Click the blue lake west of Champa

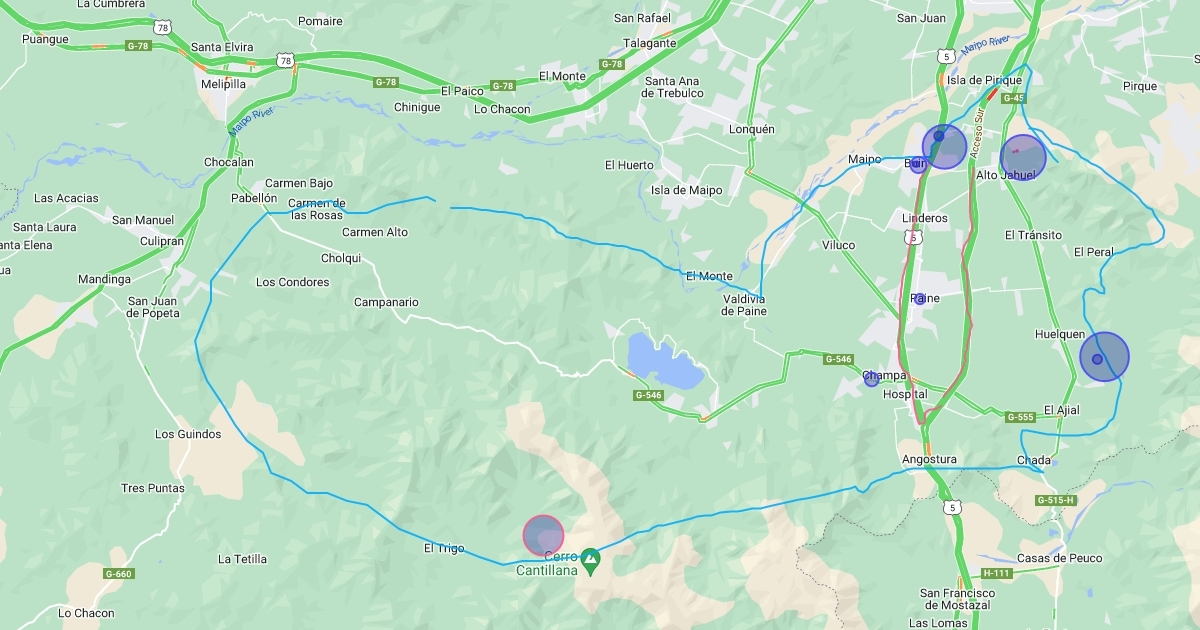pos(664,361)
